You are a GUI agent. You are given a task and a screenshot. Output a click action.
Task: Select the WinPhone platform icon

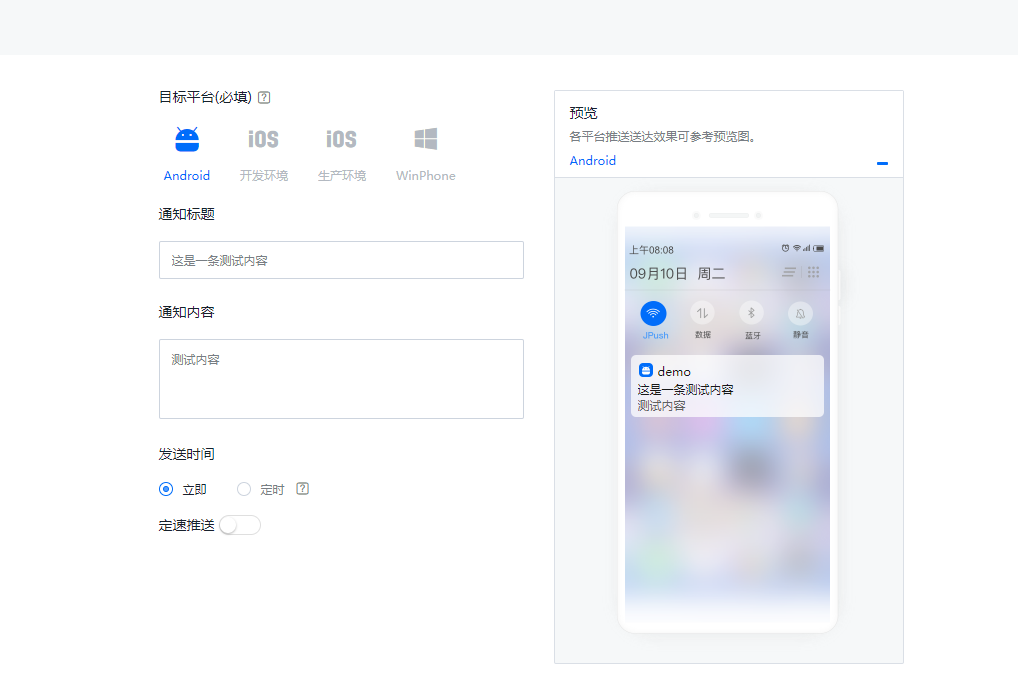pyautogui.click(x=426, y=140)
